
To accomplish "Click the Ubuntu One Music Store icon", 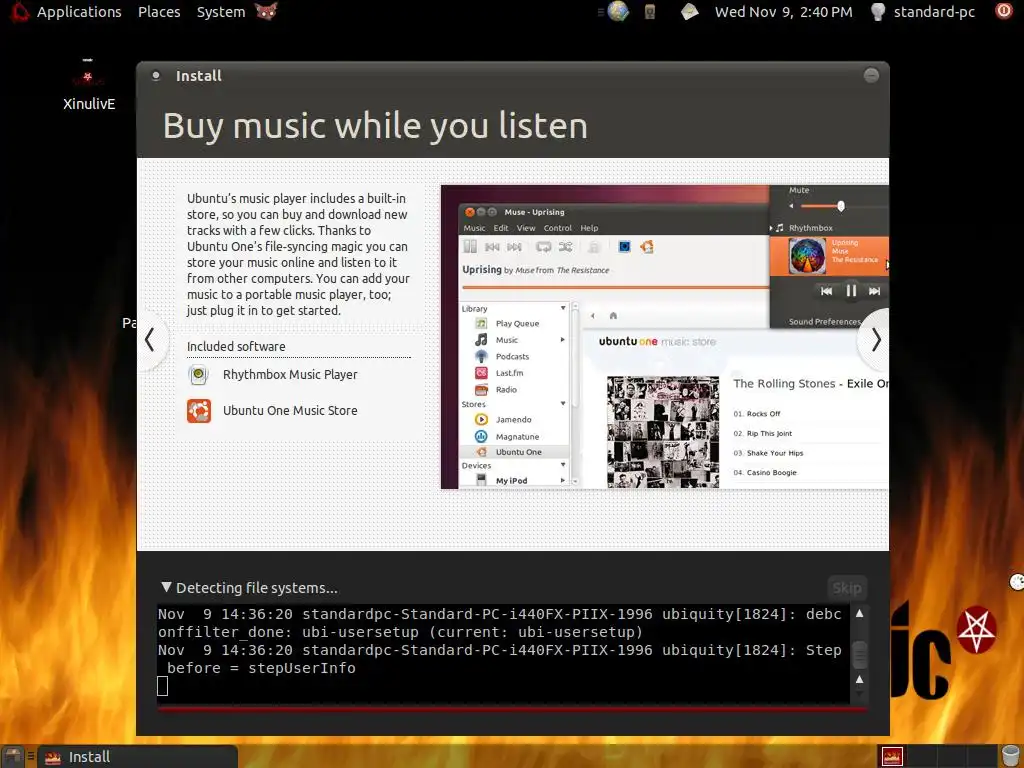I will 199,411.
